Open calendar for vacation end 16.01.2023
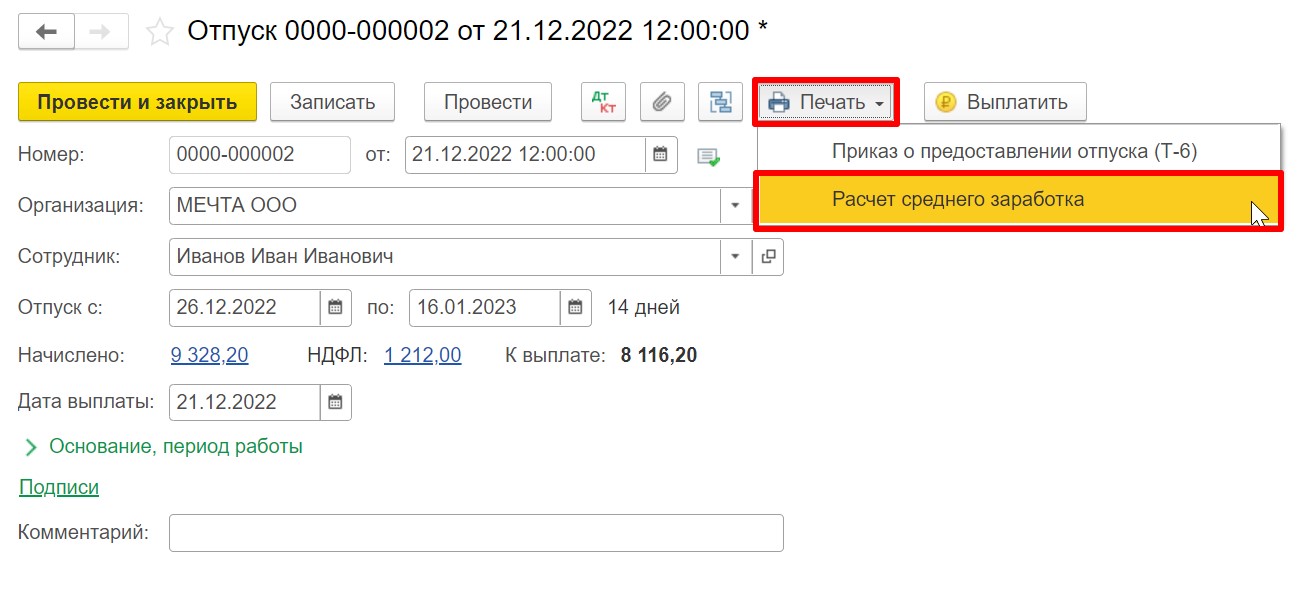This screenshot has width=1313, height=603. click(x=575, y=307)
